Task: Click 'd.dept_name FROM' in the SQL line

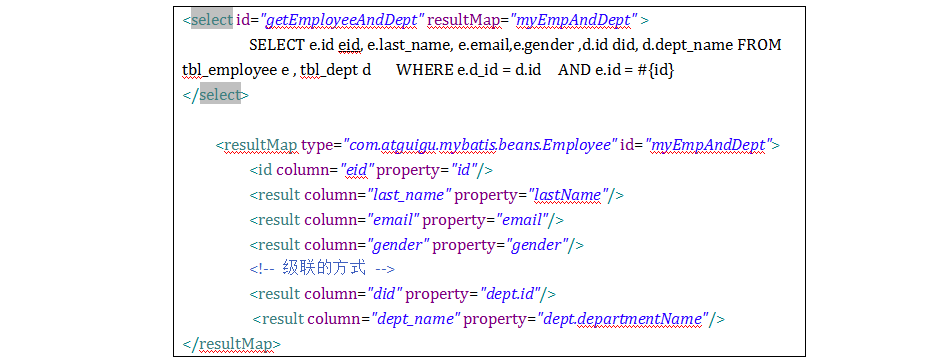Action: pos(711,45)
